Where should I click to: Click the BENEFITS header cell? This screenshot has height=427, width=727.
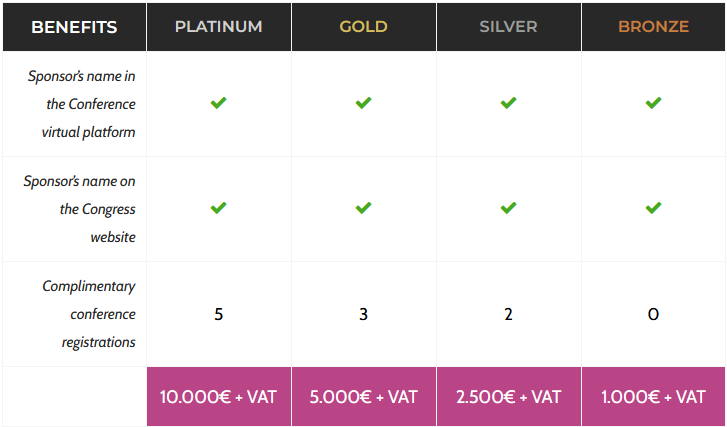tap(74, 27)
